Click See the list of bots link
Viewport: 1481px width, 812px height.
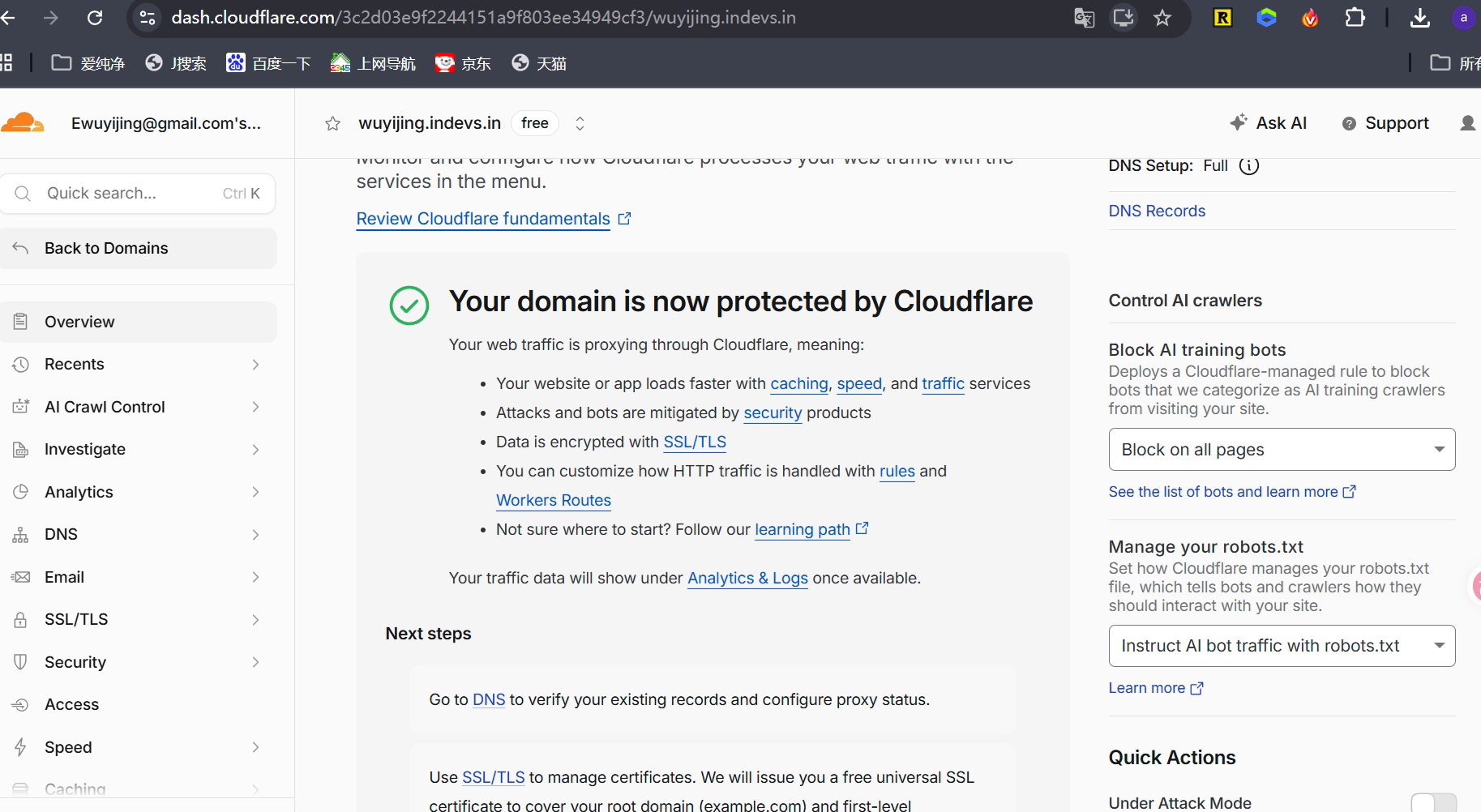[x=1232, y=492]
